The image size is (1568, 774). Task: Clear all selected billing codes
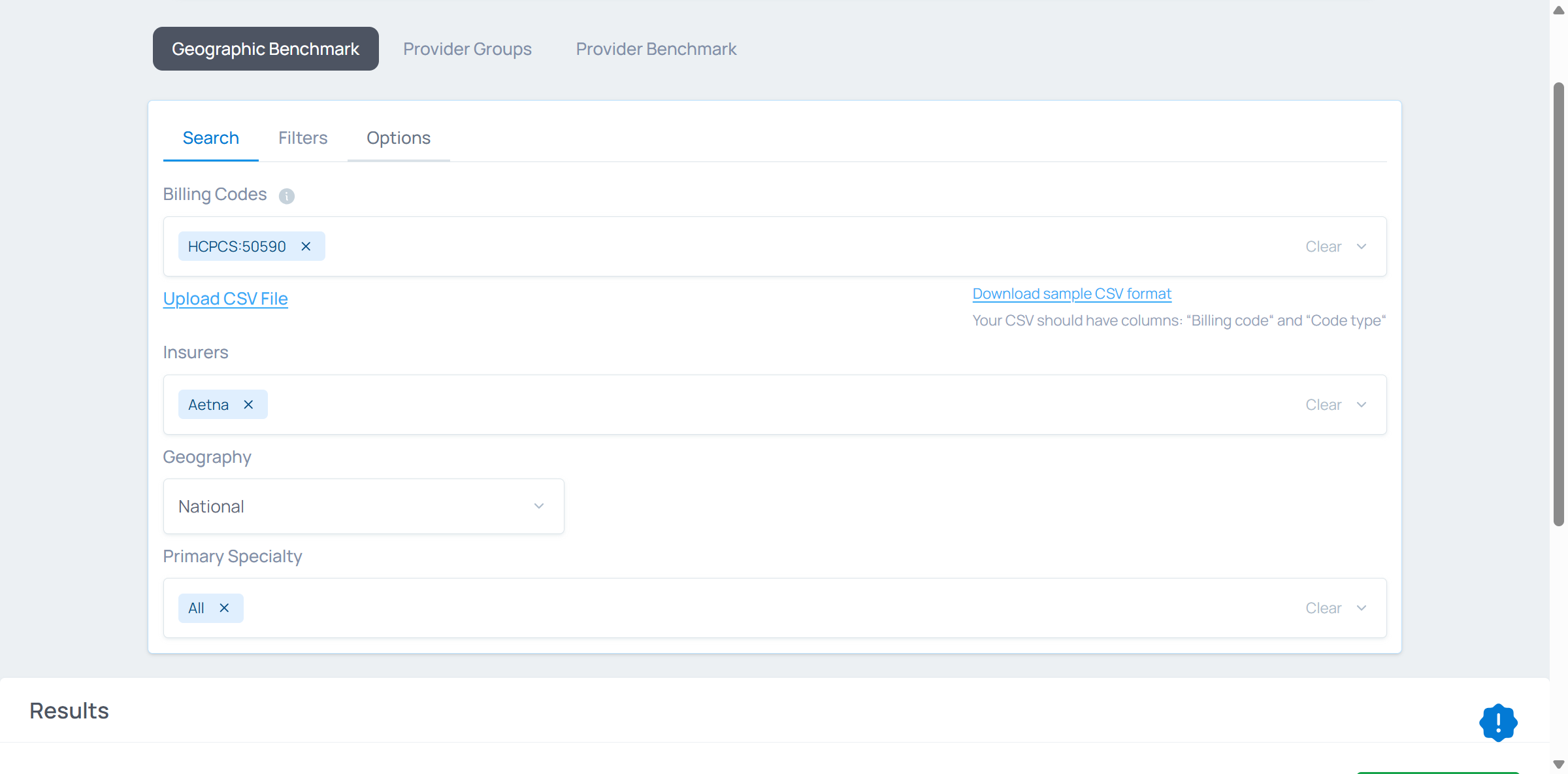coord(1323,246)
